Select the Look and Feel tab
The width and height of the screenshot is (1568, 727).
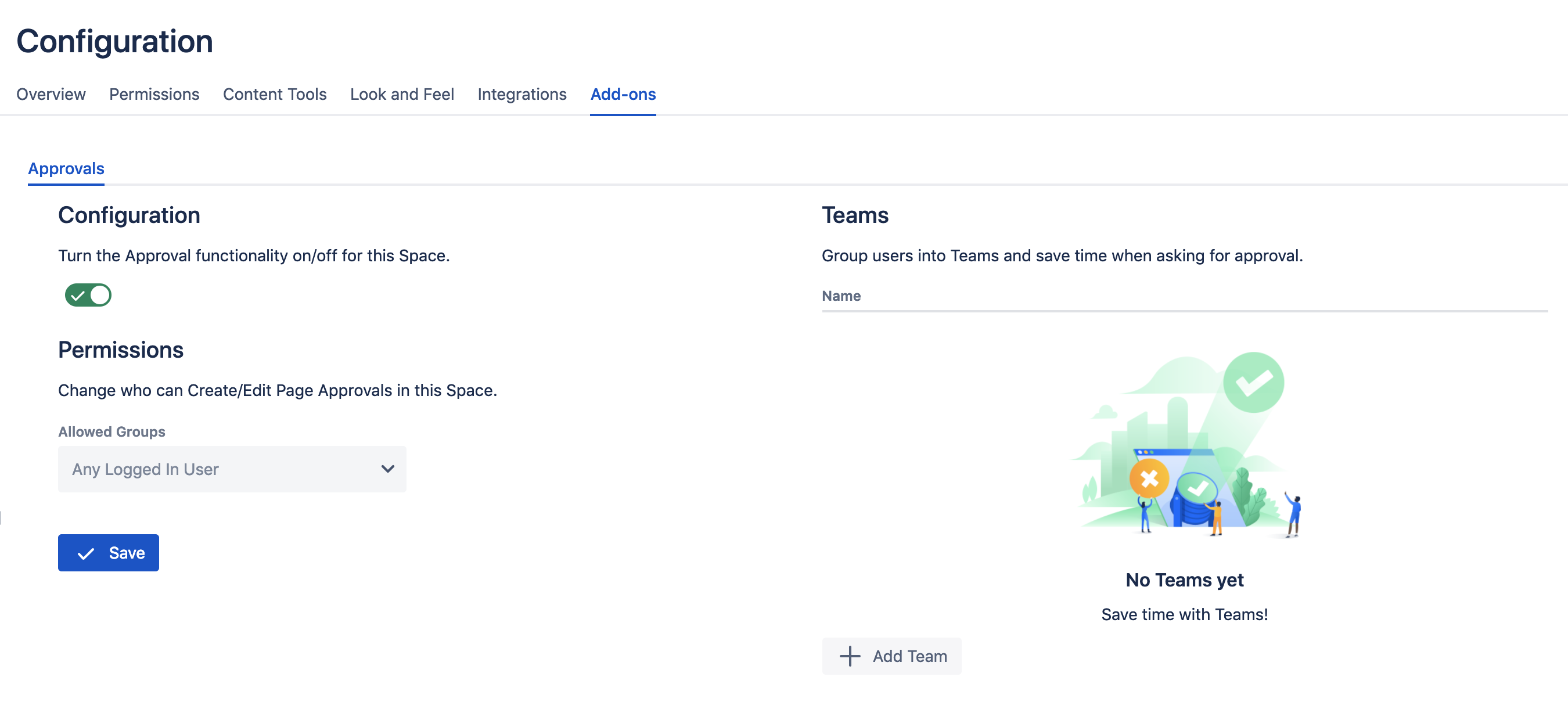pyautogui.click(x=402, y=94)
